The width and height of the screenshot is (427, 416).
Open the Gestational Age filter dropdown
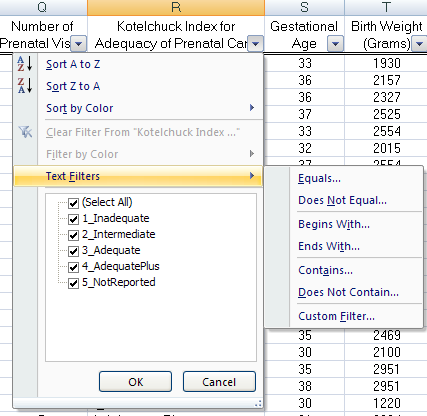[335, 44]
